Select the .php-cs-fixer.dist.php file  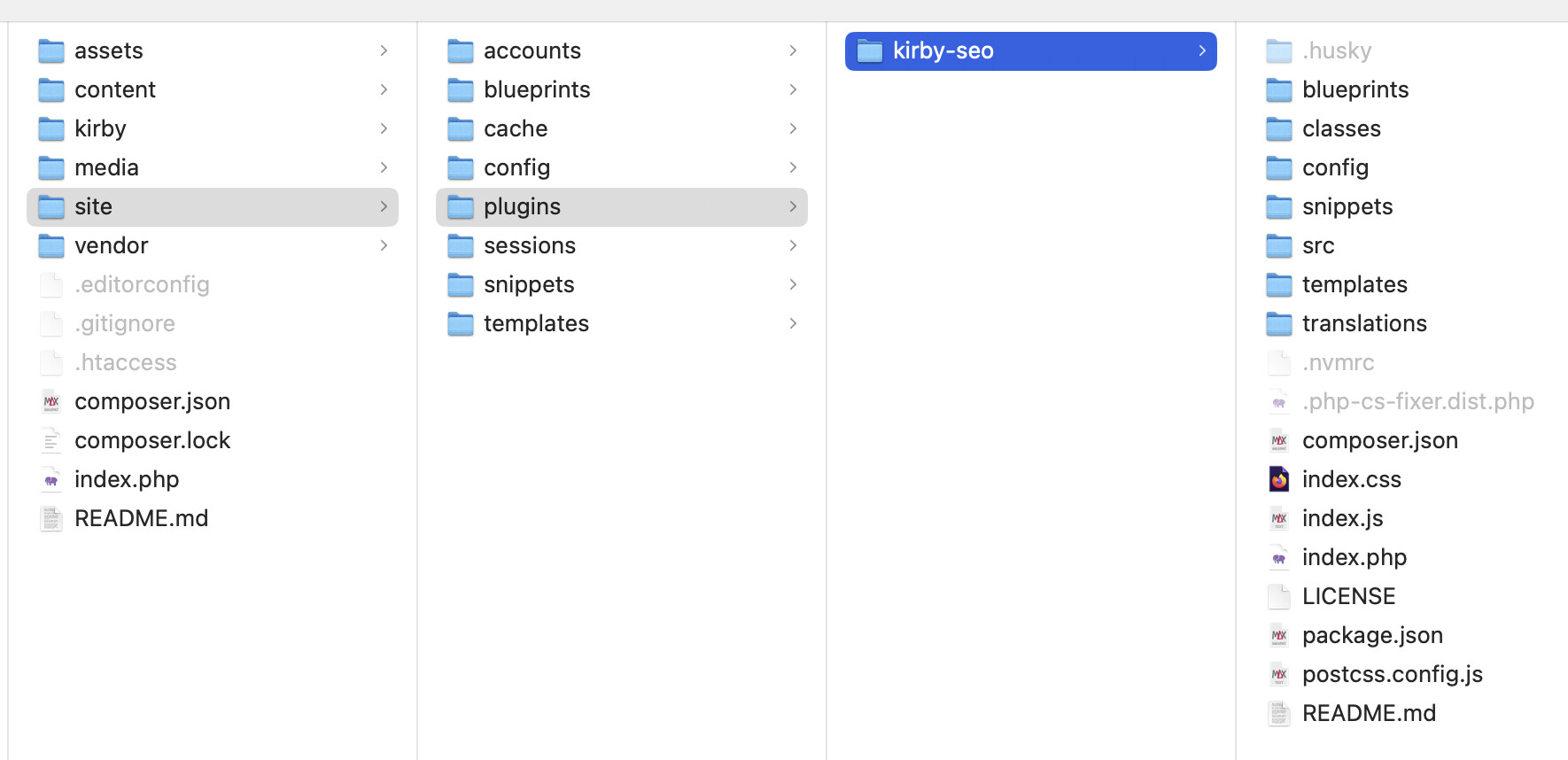click(1417, 401)
